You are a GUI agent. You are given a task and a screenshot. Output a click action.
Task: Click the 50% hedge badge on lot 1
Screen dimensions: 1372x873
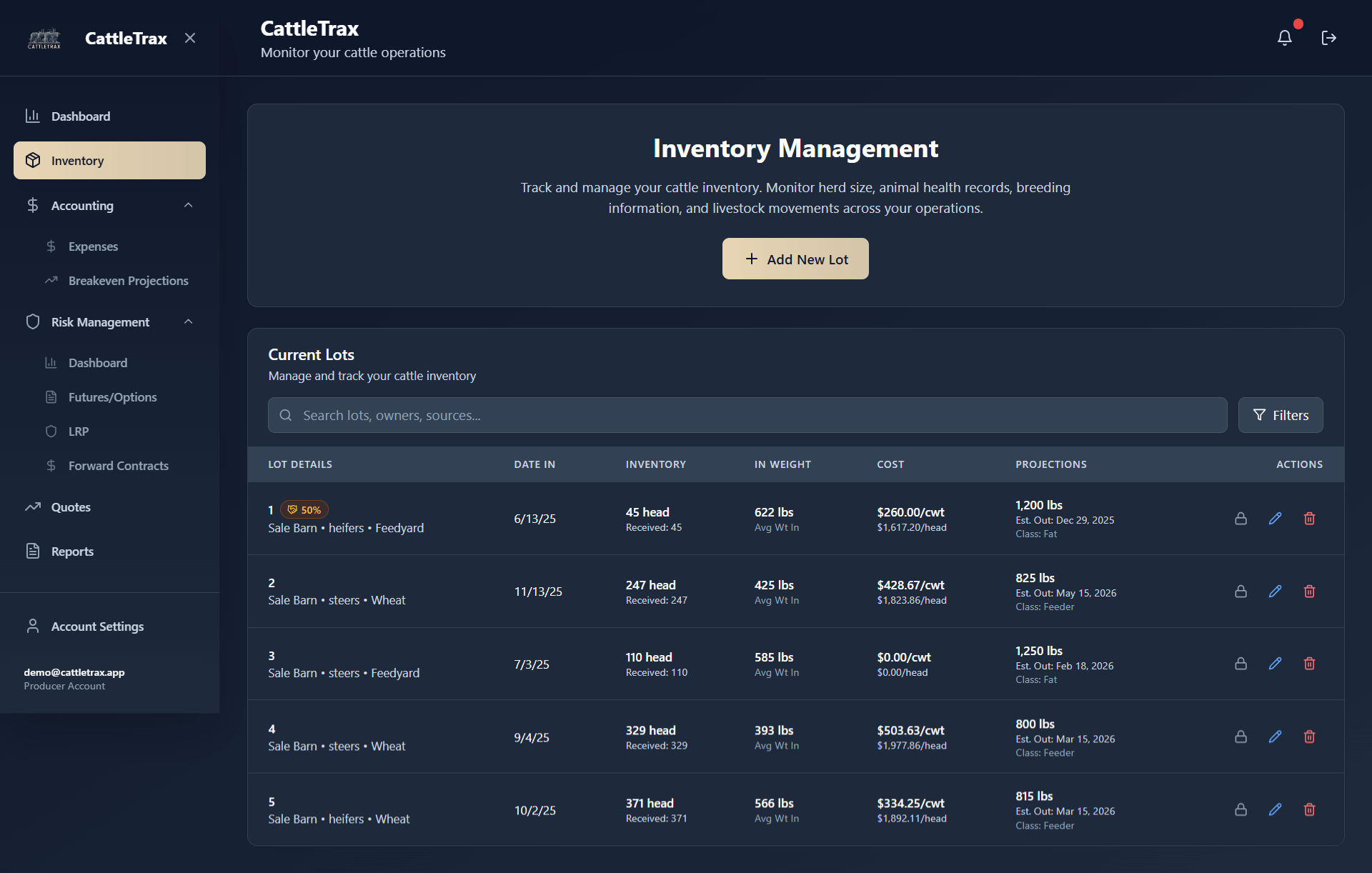[x=304, y=510]
